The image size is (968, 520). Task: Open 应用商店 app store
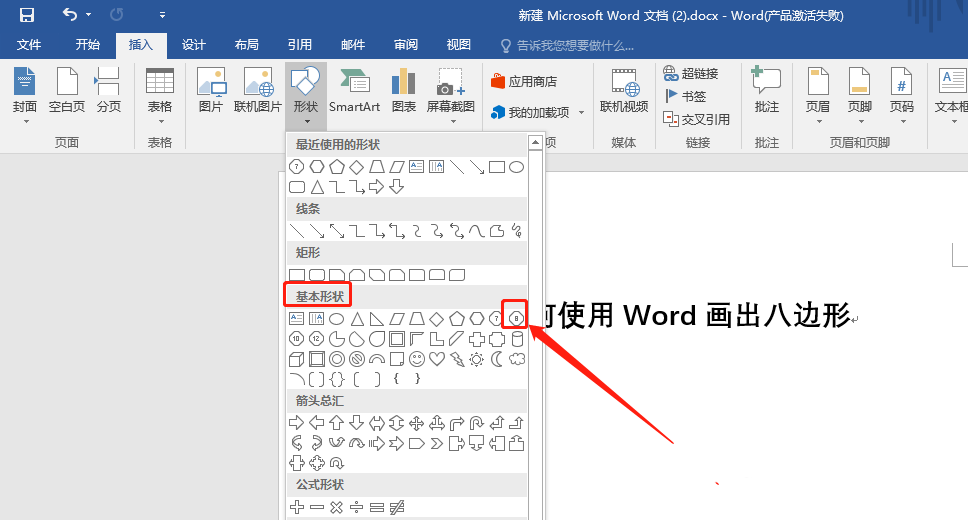point(524,82)
